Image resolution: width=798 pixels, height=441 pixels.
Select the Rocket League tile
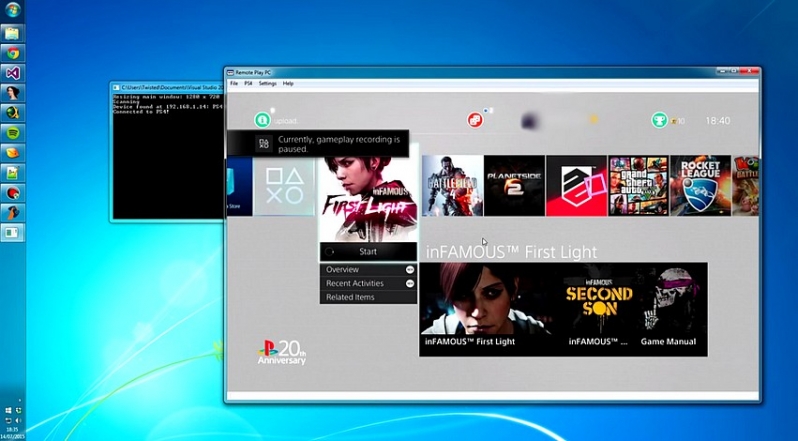[x=701, y=186]
